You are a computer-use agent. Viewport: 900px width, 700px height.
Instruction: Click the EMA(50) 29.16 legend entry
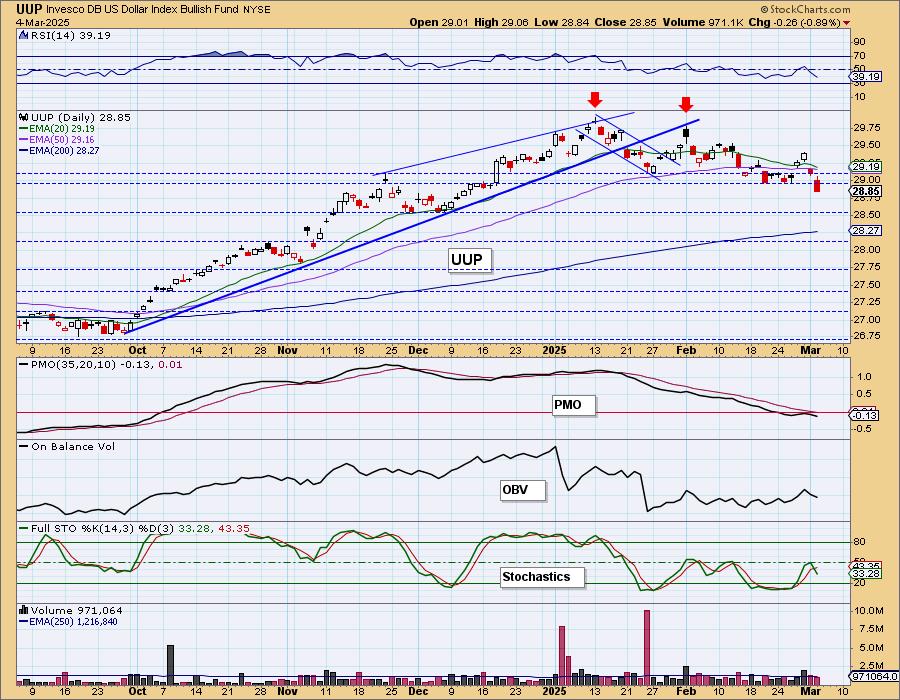coord(56,139)
